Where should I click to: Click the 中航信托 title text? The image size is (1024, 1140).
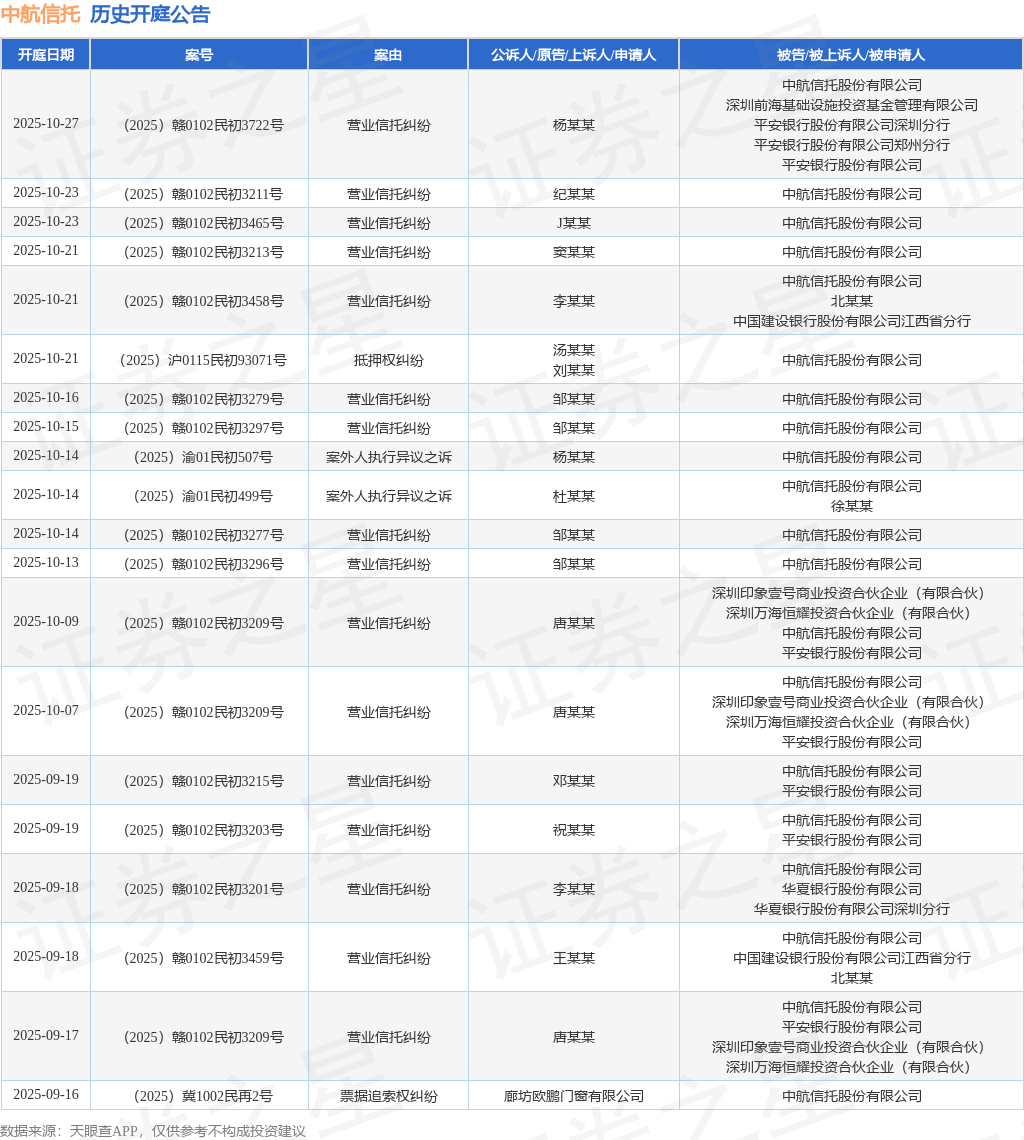coord(41,14)
